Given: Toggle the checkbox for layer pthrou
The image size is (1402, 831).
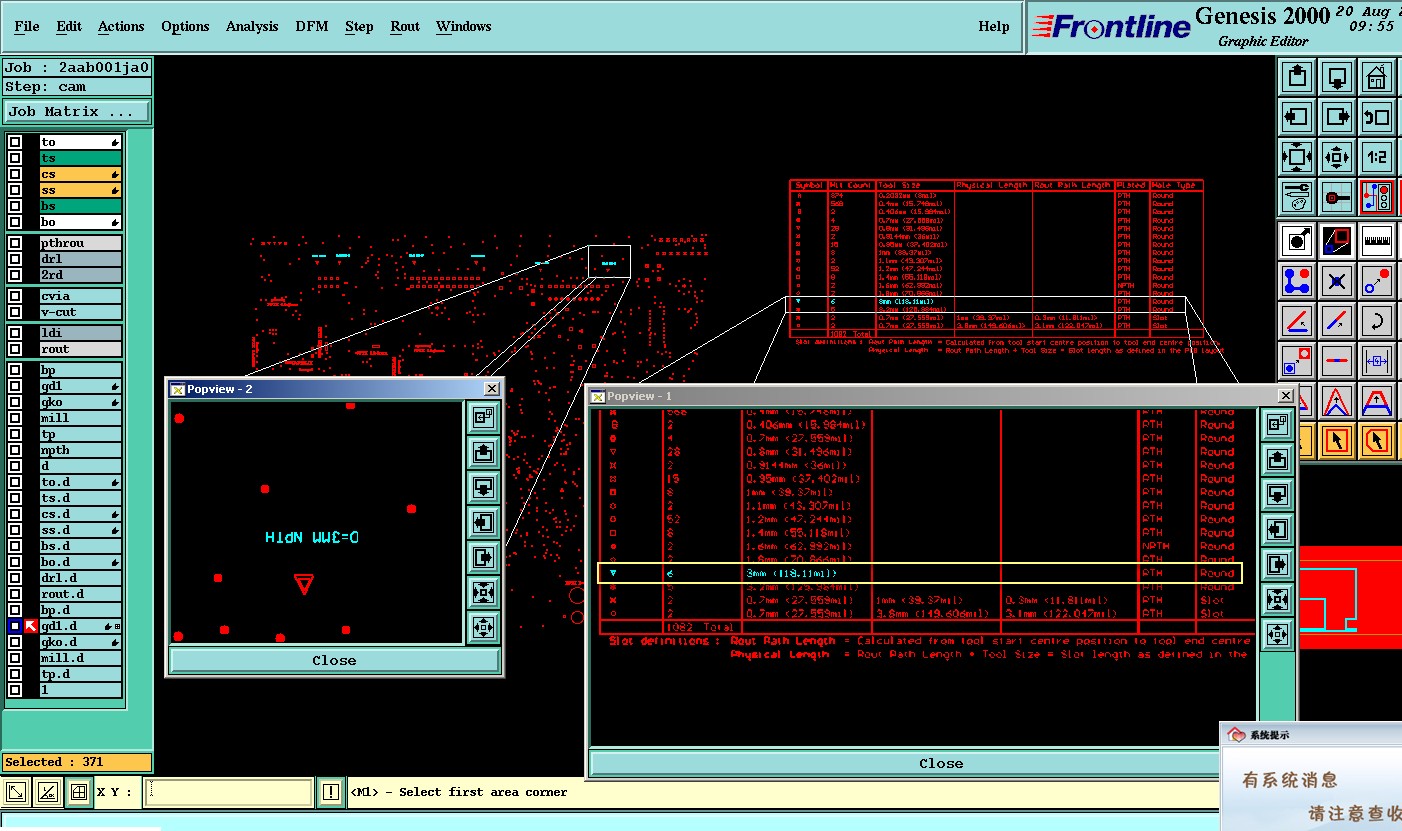Looking at the screenshot, I should point(15,243).
